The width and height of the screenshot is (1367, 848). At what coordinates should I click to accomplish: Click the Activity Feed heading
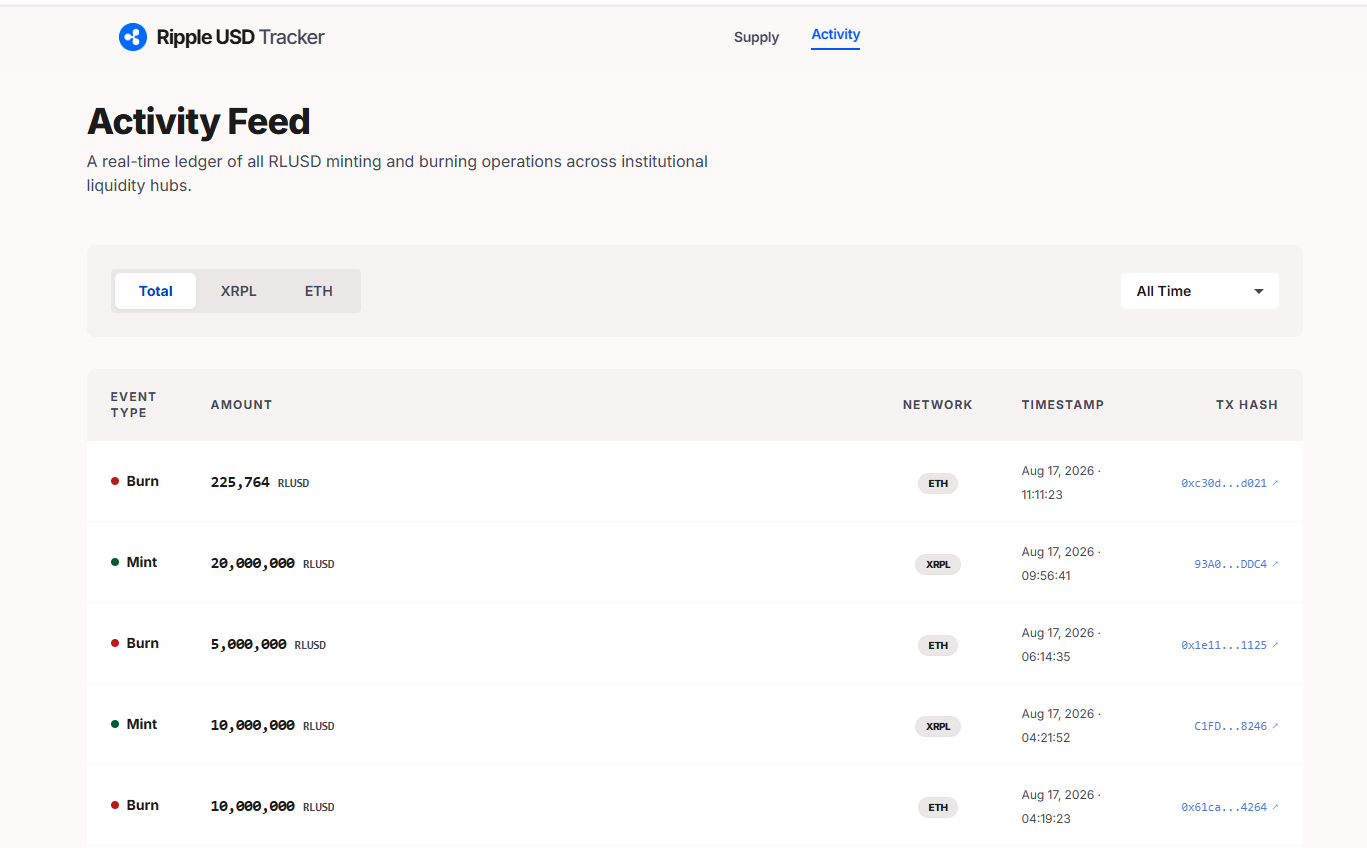(x=199, y=122)
